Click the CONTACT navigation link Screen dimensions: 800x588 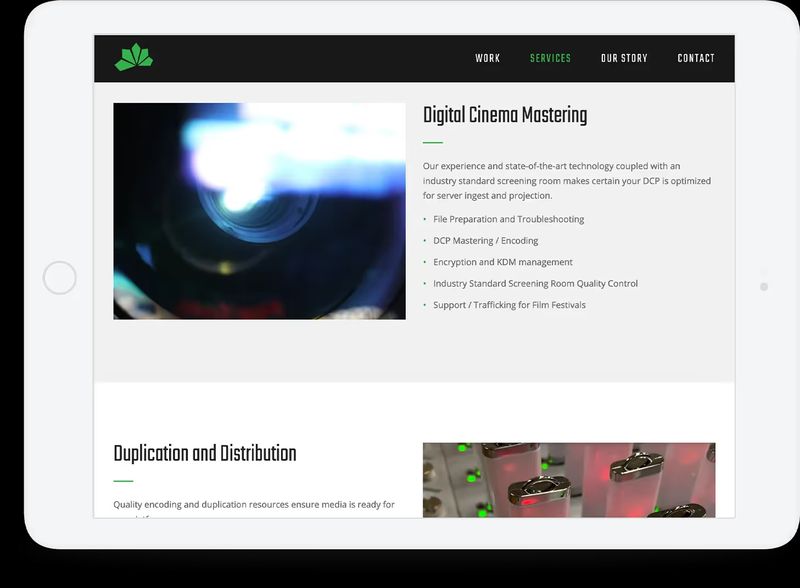tap(697, 58)
